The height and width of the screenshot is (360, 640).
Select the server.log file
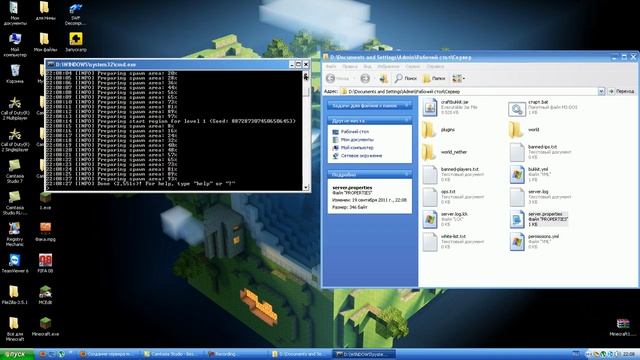click(x=540, y=197)
